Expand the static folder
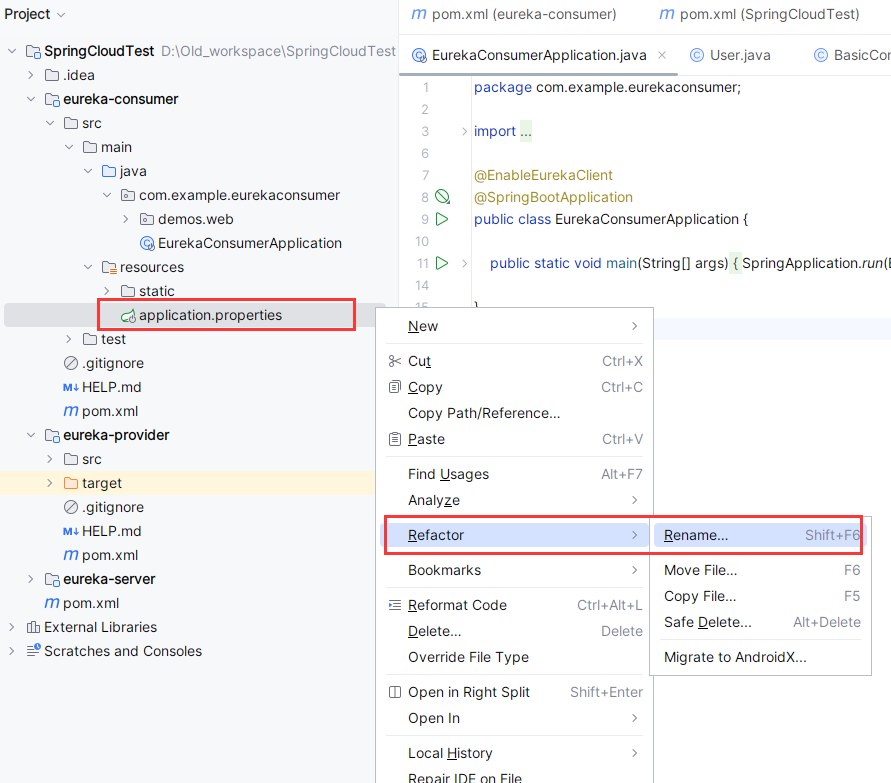Image resolution: width=891 pixels, height=783 pixels. click(107, 291)
